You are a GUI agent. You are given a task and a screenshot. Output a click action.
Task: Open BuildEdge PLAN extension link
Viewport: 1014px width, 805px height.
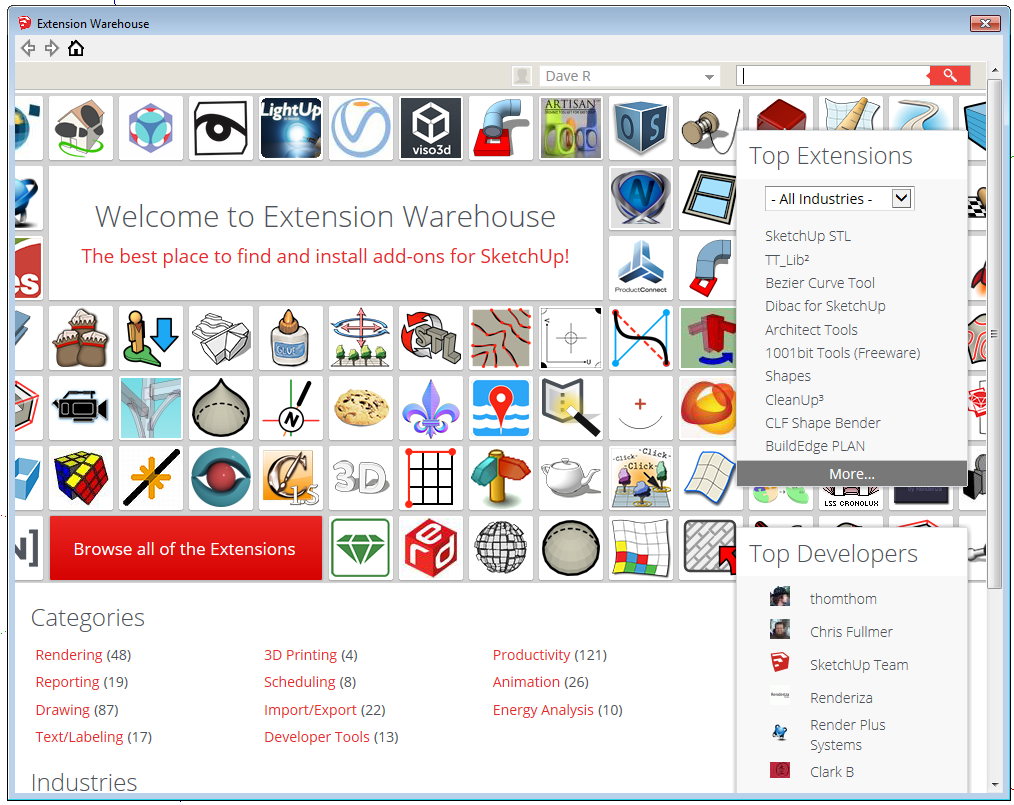point(815,446)
